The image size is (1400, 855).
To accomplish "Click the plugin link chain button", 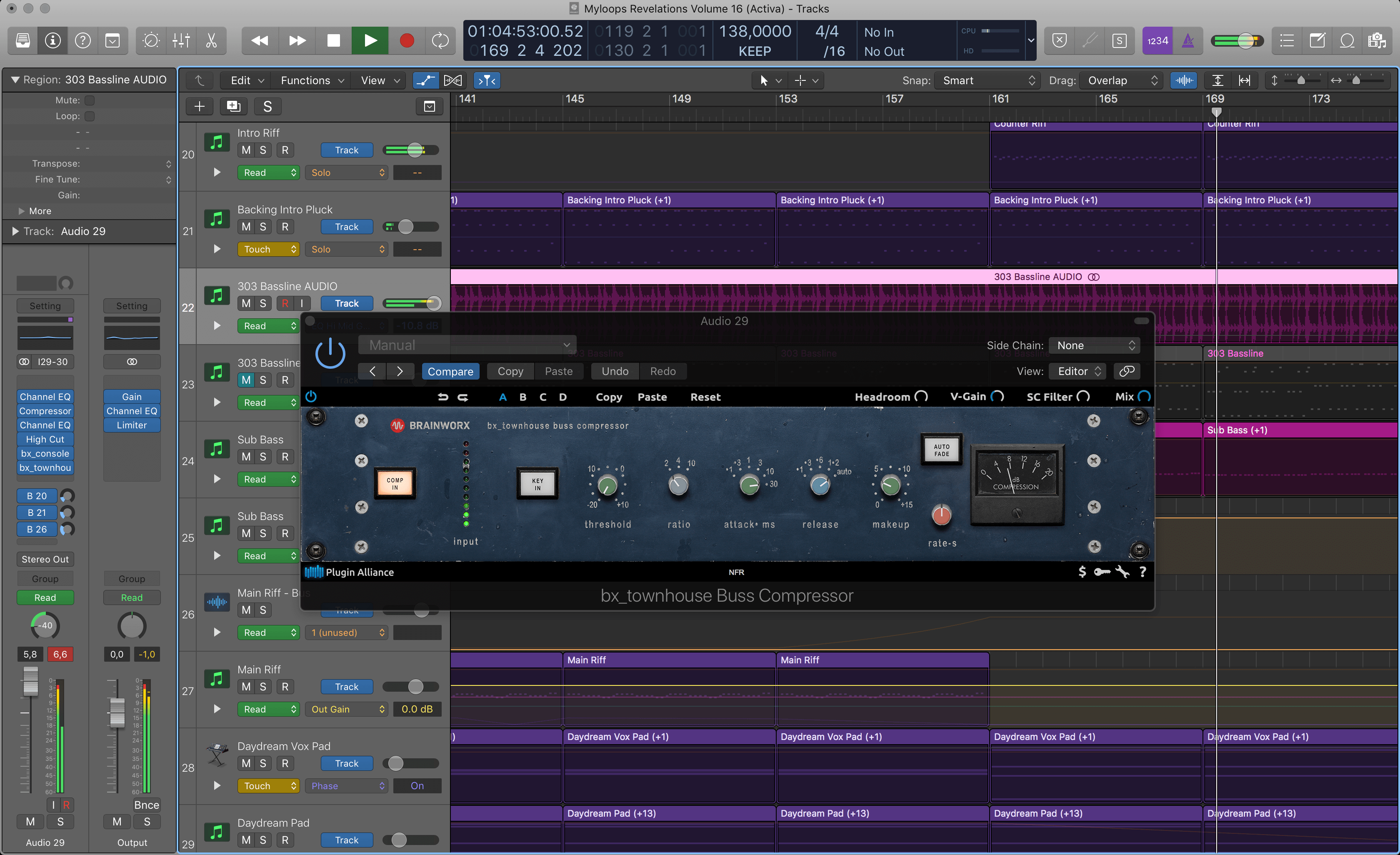I will [1127, 372].
